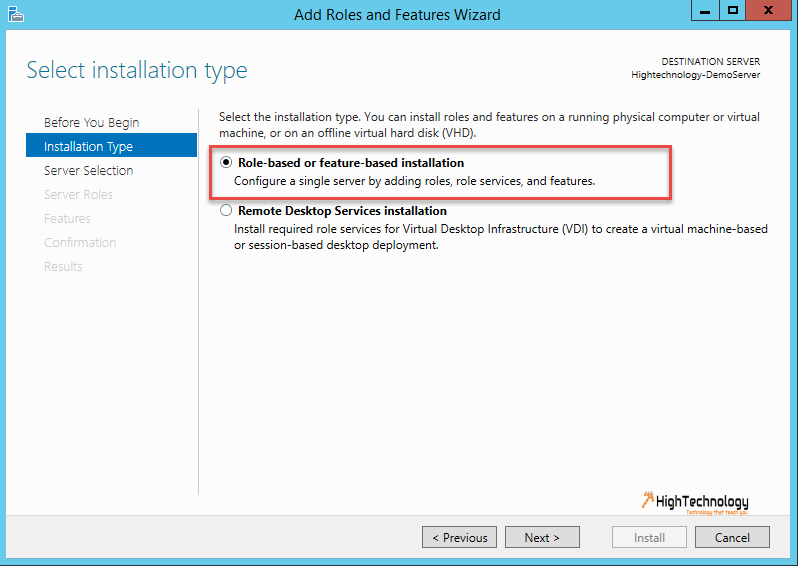Click the Results step in sidebar
The image size is (798, 566).
tap(63, 266)
